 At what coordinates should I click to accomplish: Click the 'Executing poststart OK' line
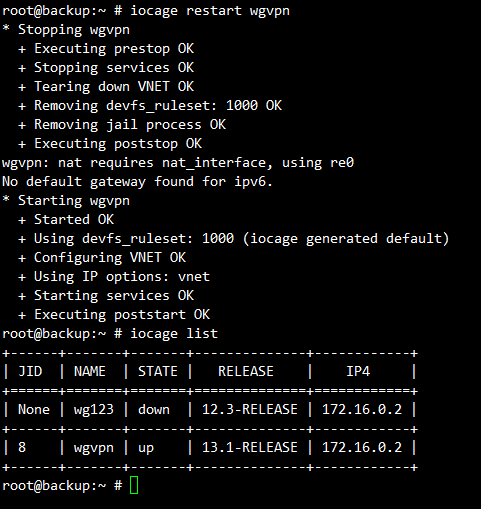coord(122,315)
